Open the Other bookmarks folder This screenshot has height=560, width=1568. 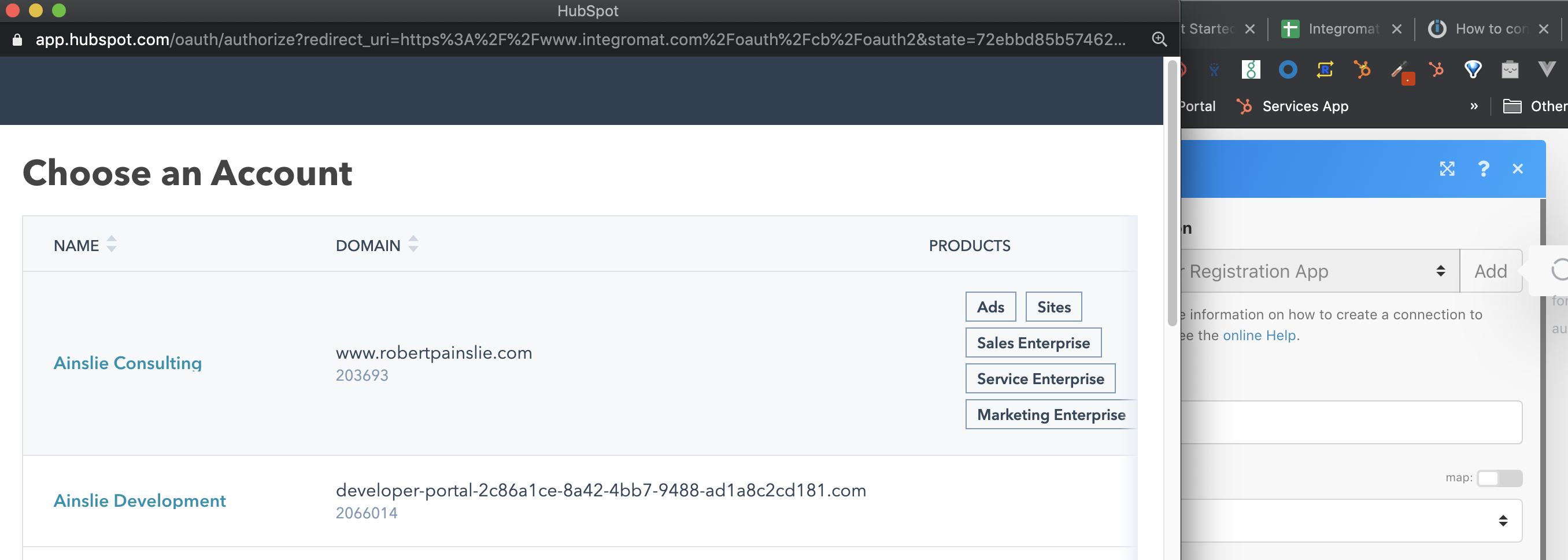(x=1534, y=106)
